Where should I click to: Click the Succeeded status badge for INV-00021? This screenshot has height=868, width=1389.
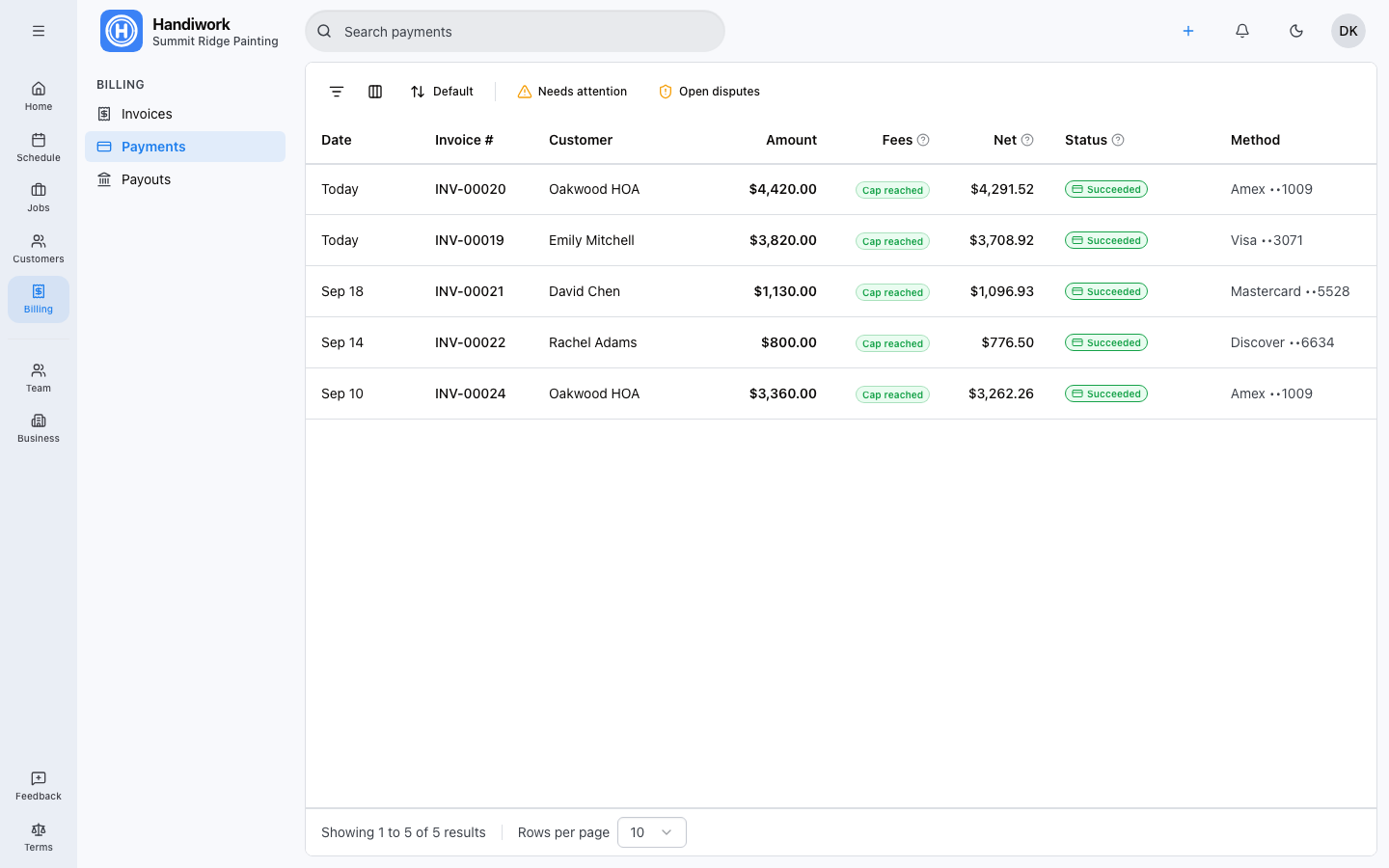coord(1106,291)
